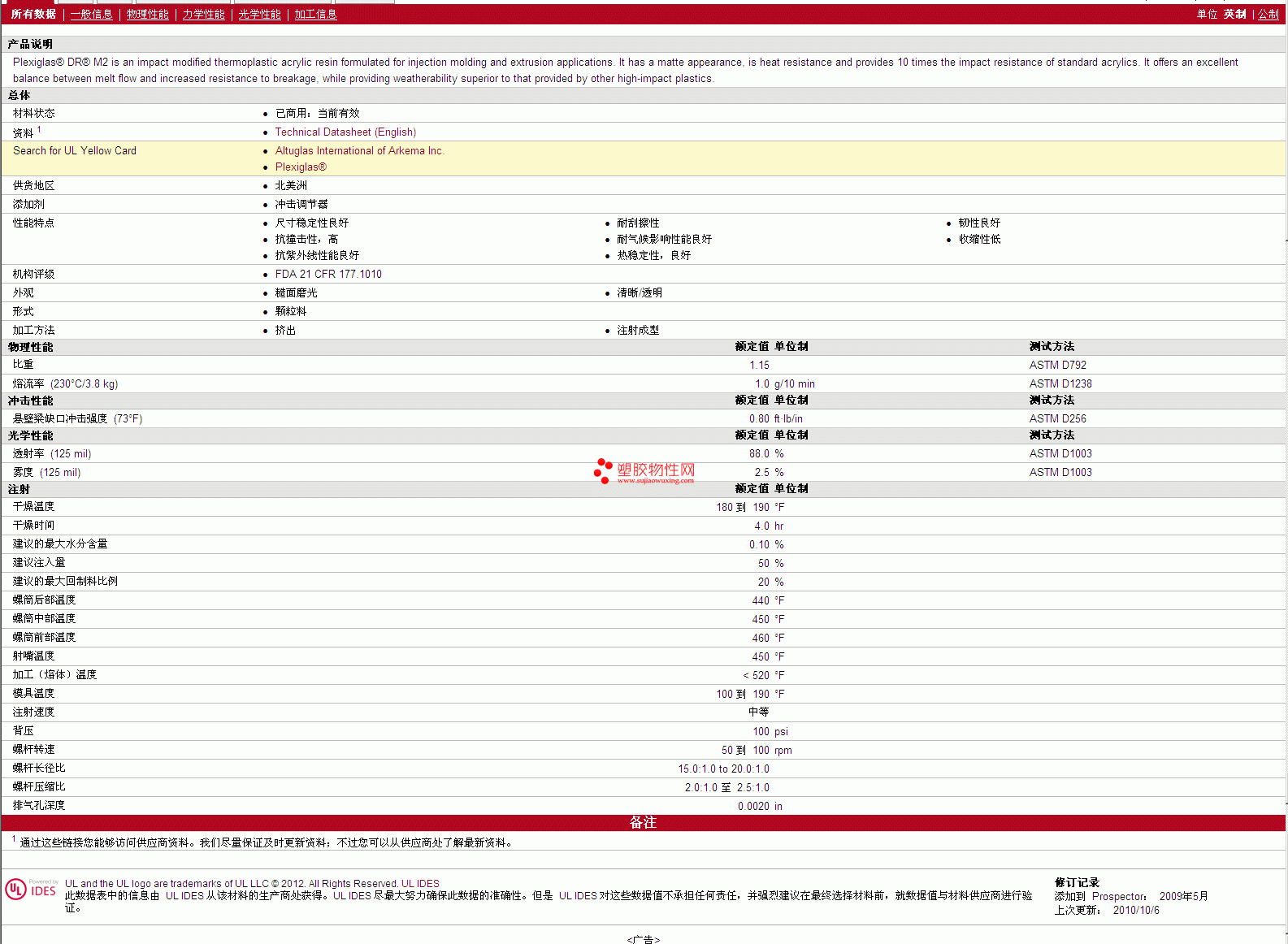Click the 2010/10/6 last updated date
1288x944 pixels.
1136,911
